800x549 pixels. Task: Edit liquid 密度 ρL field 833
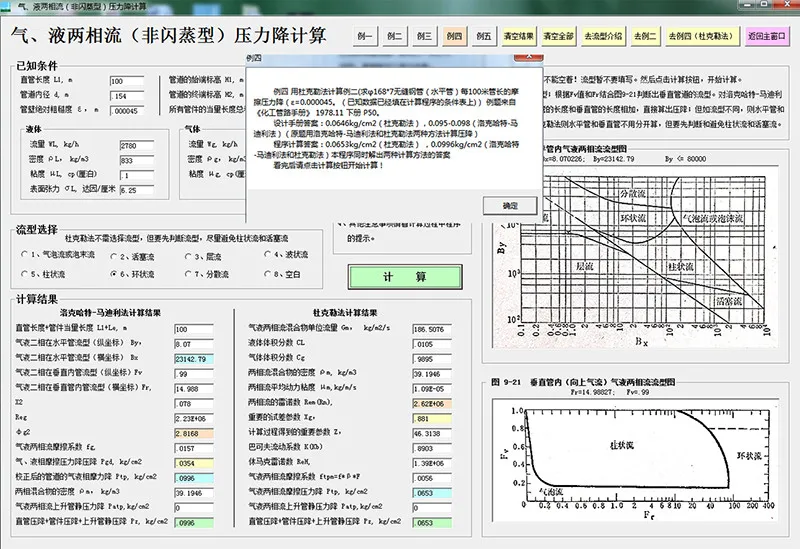(136, 160)
